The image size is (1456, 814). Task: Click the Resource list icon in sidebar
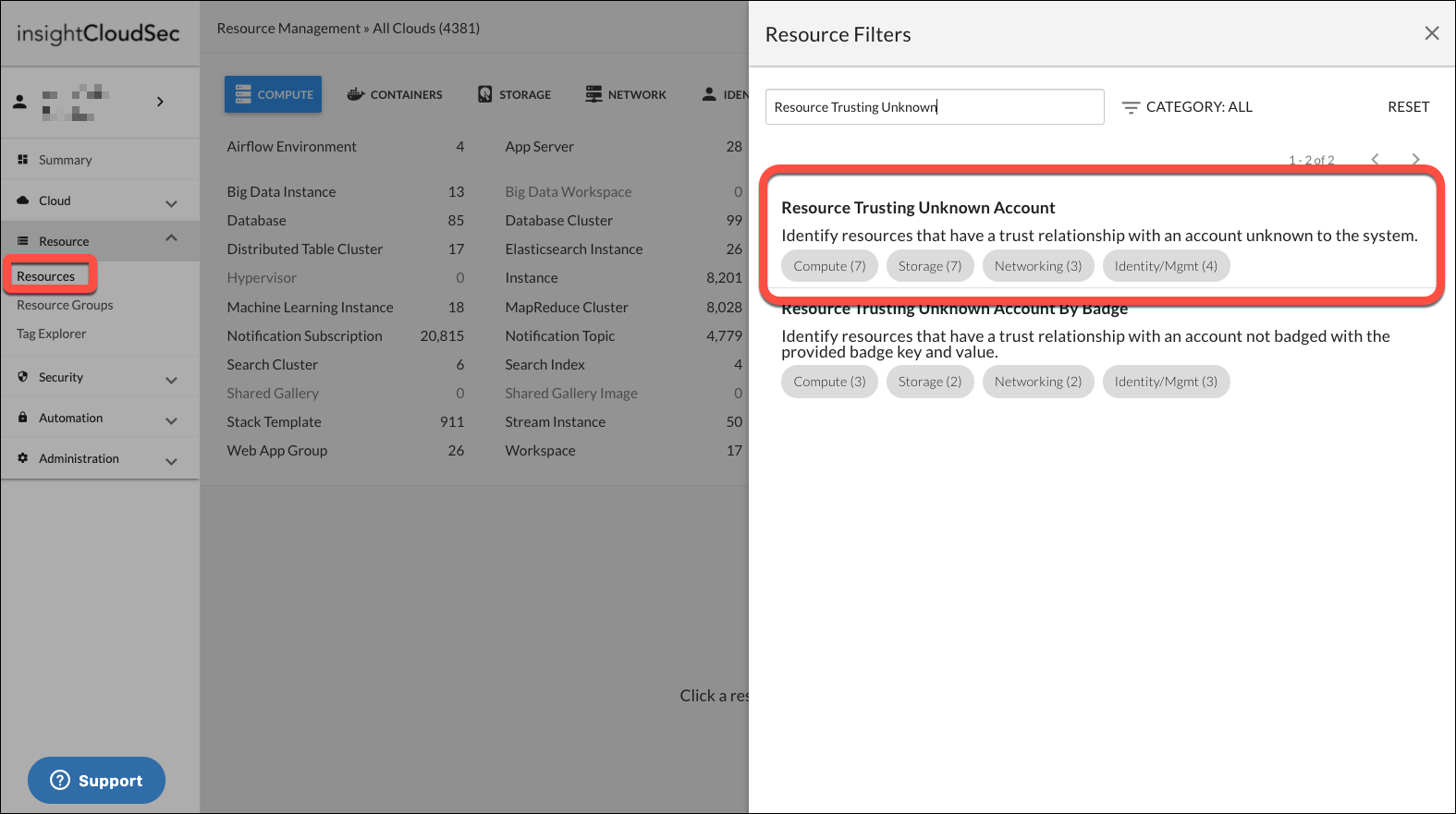[22, 241]
